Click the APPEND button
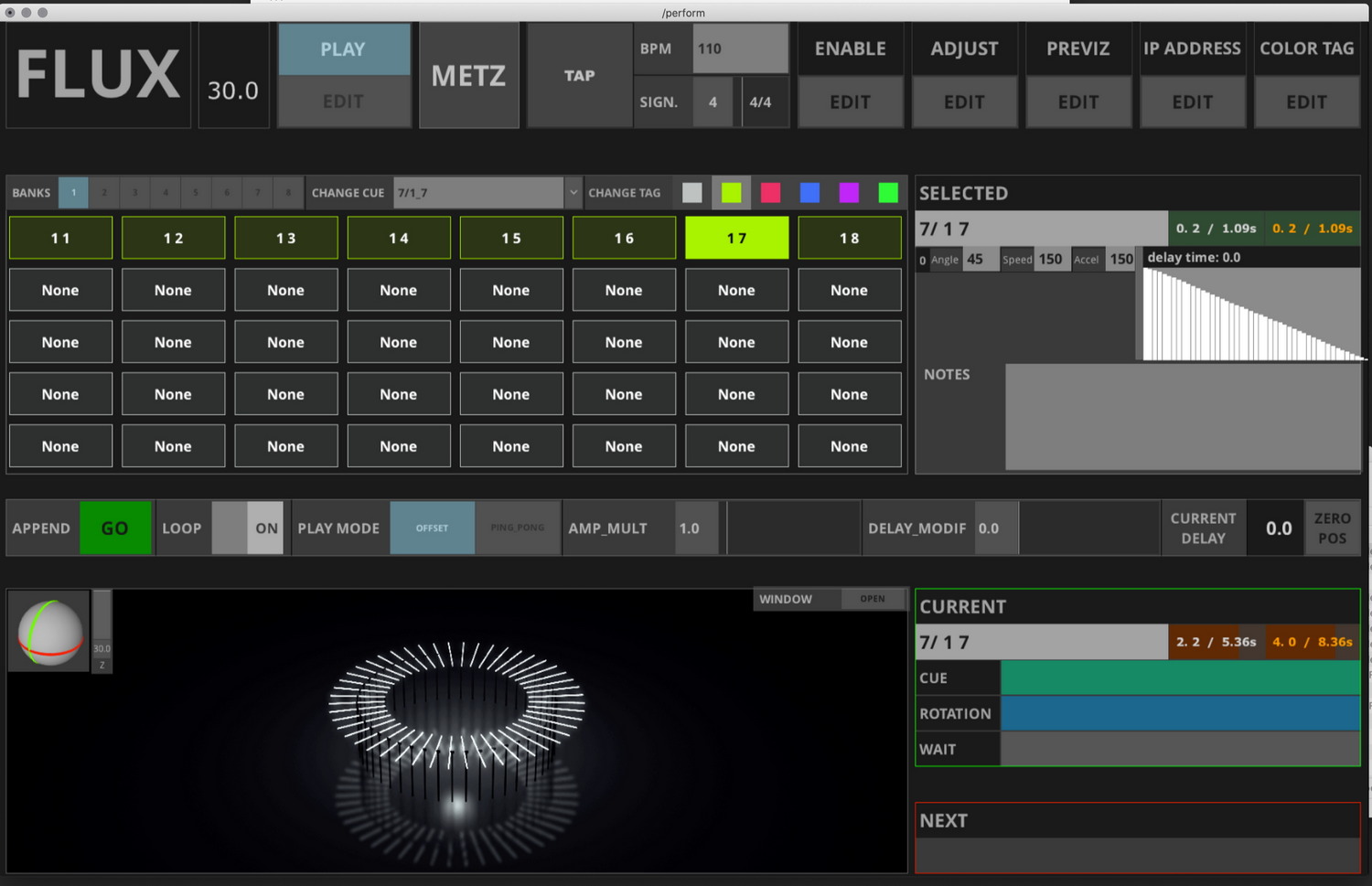Screen dimensions: 1372x886 (42, 528)
